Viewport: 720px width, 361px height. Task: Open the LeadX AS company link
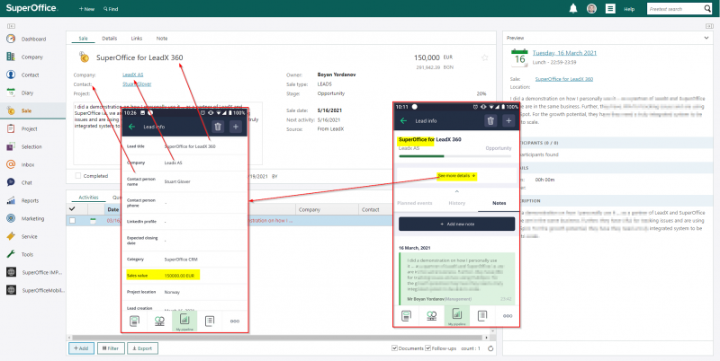(133, 75)
